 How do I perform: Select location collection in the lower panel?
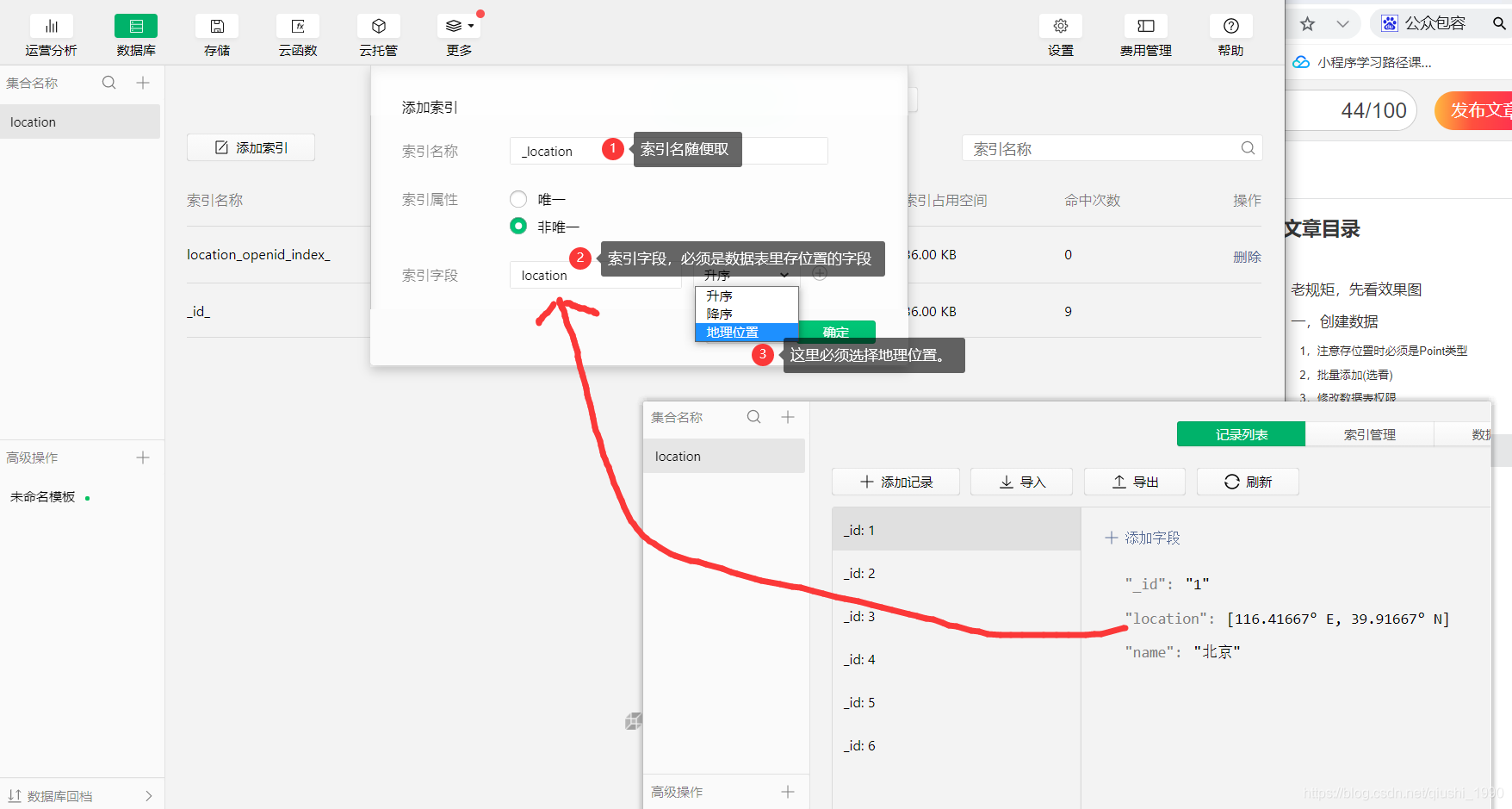724,456
